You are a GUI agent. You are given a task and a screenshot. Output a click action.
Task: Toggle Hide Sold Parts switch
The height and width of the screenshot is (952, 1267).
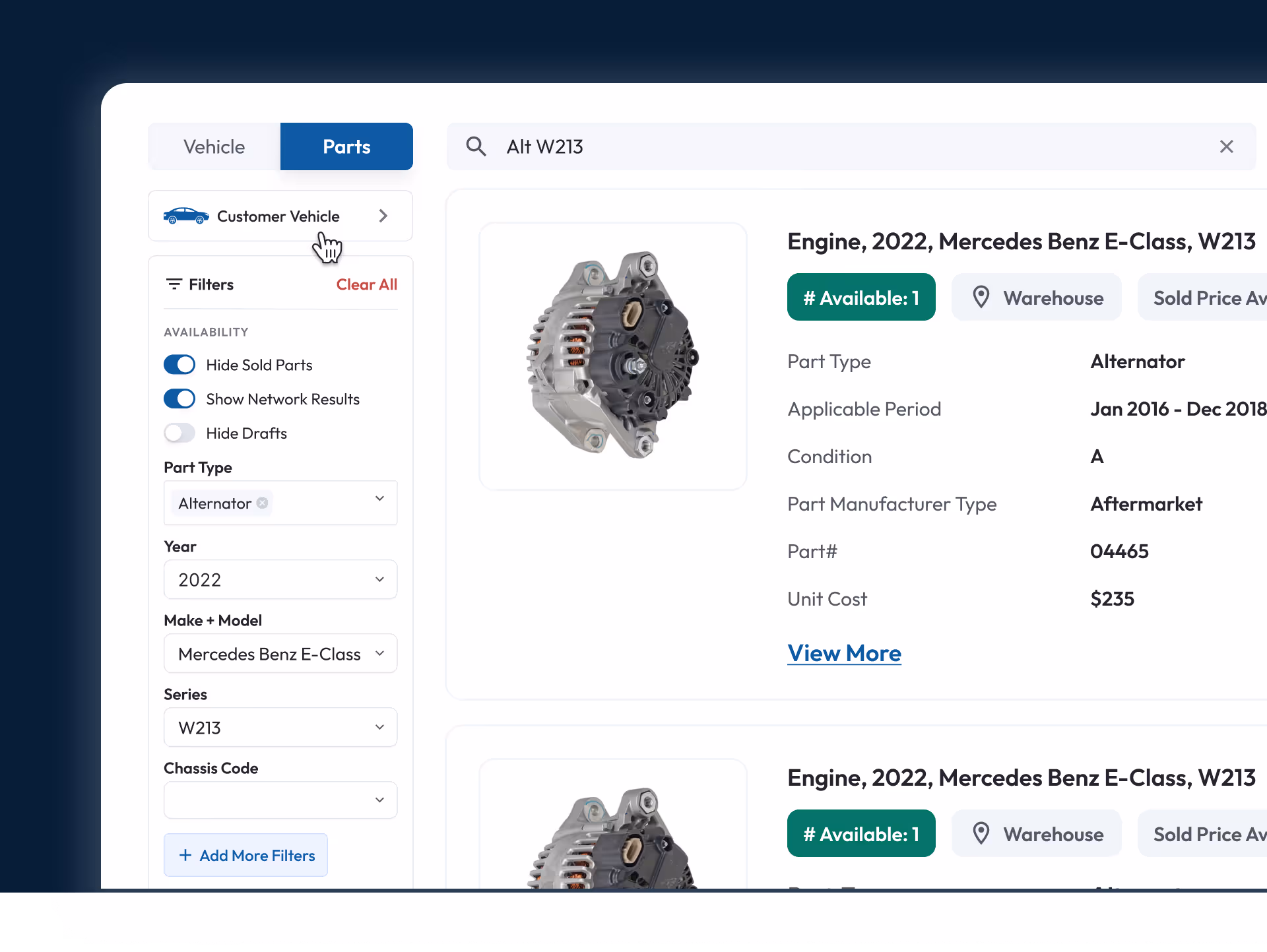[x=179, y=365]
